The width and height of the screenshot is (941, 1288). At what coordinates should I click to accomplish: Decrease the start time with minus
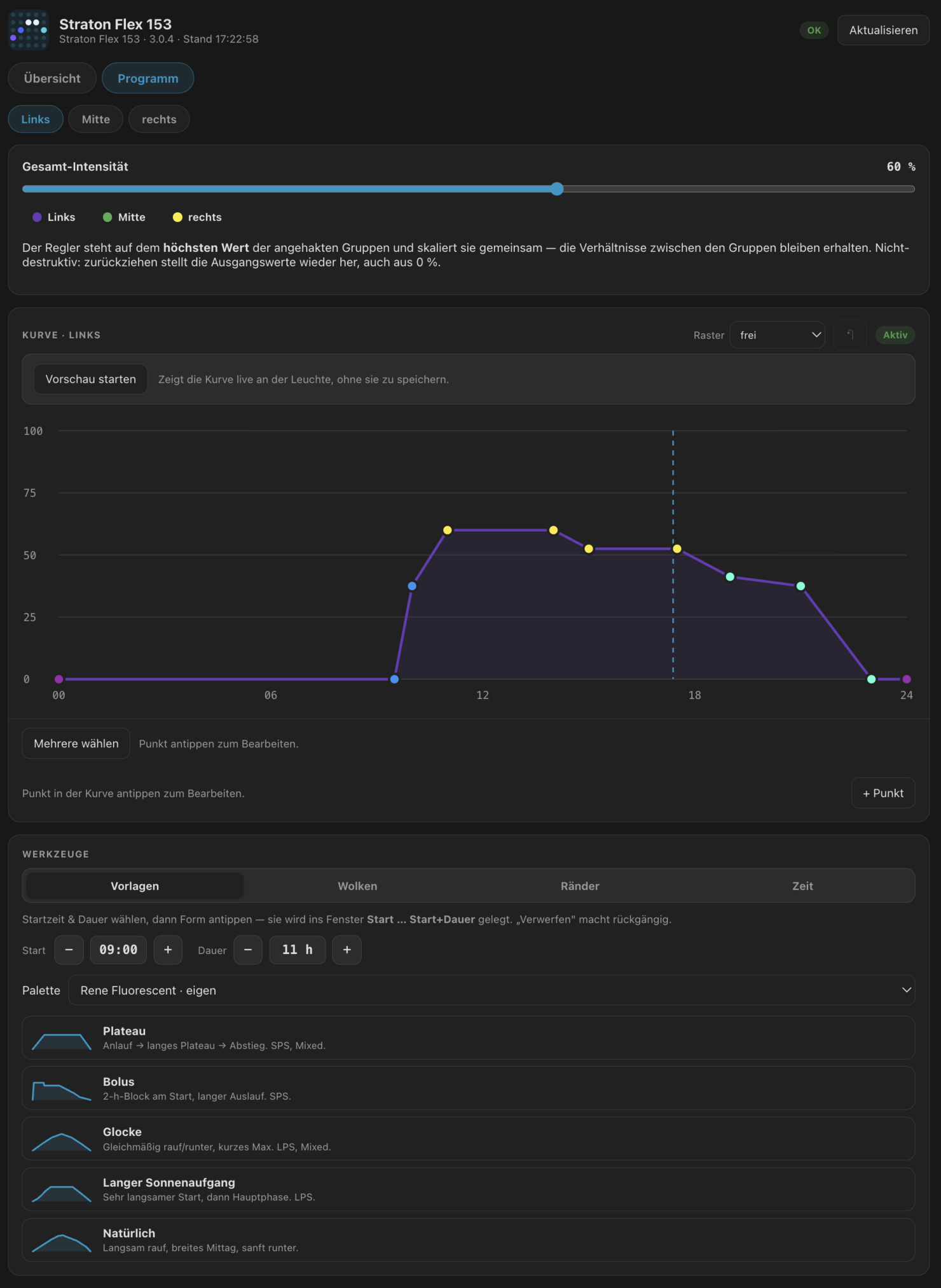coord(69,950)
